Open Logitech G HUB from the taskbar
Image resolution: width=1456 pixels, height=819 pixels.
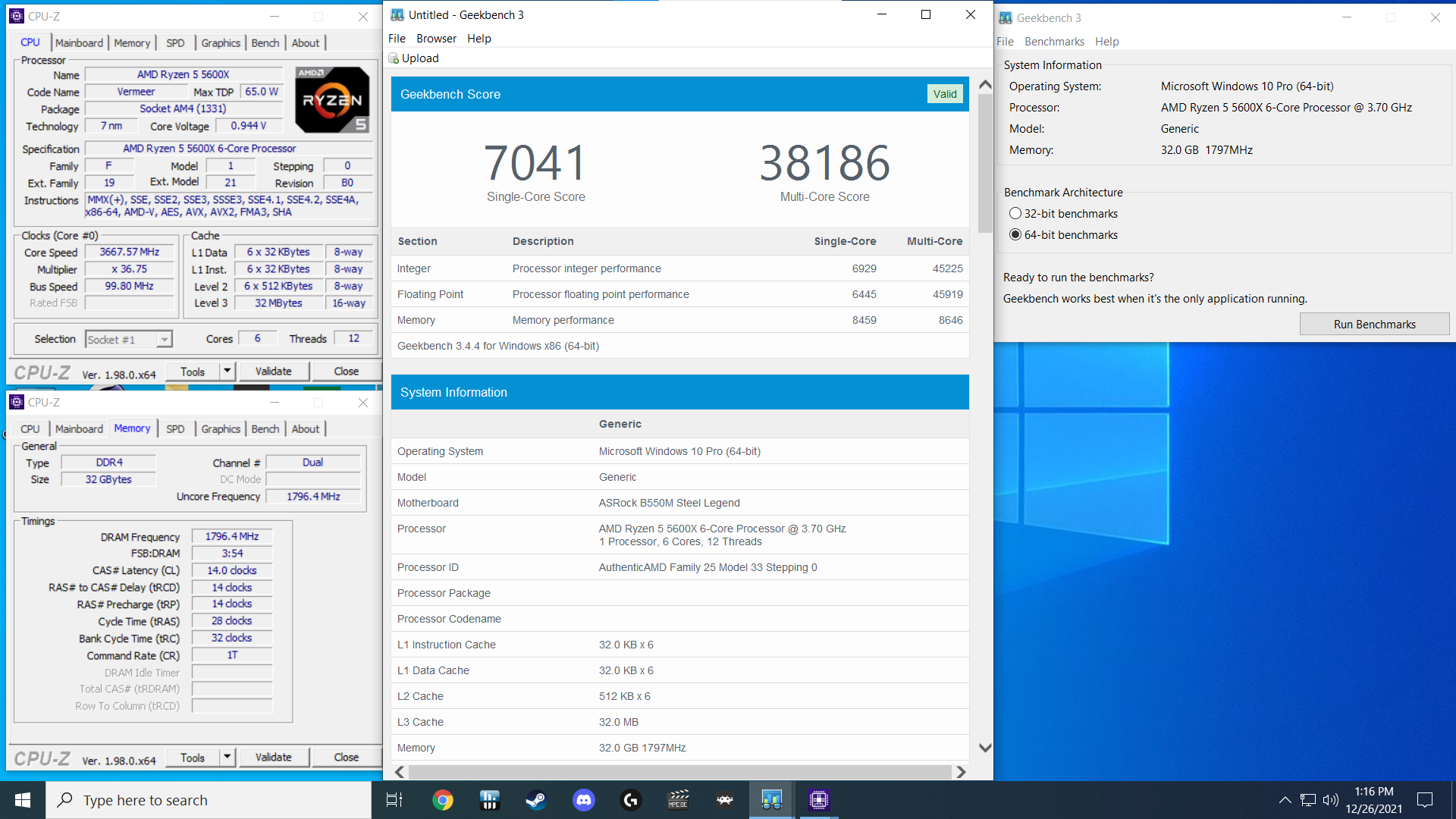click(631, 800)
